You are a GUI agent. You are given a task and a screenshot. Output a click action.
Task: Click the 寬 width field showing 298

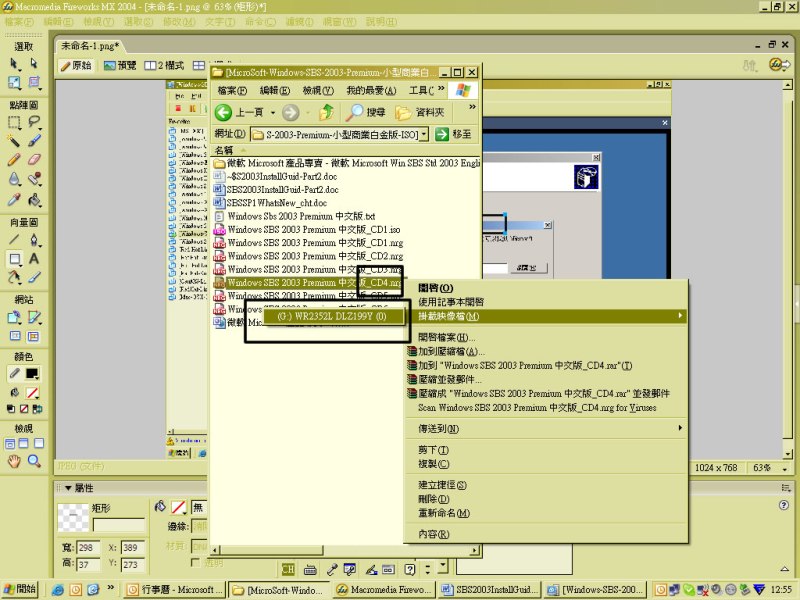pyautogui.click(x=88, y=547)
